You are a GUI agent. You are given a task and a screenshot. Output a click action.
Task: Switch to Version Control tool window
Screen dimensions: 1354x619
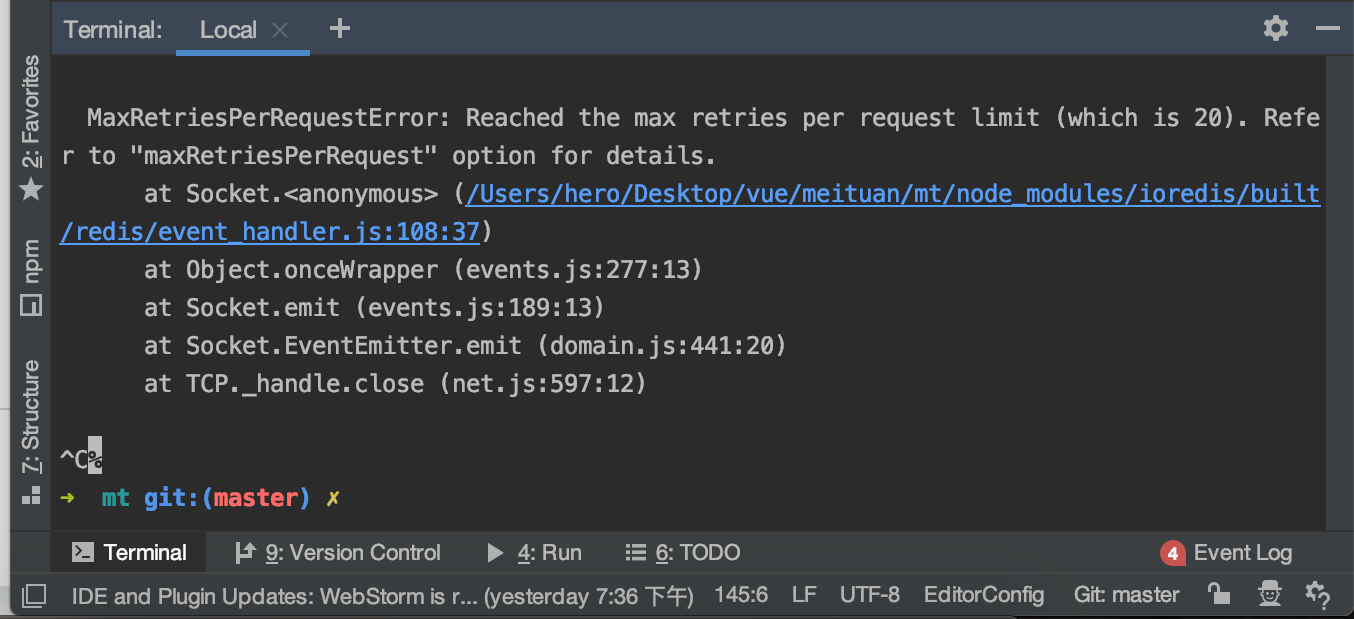[x=337, y=553]
